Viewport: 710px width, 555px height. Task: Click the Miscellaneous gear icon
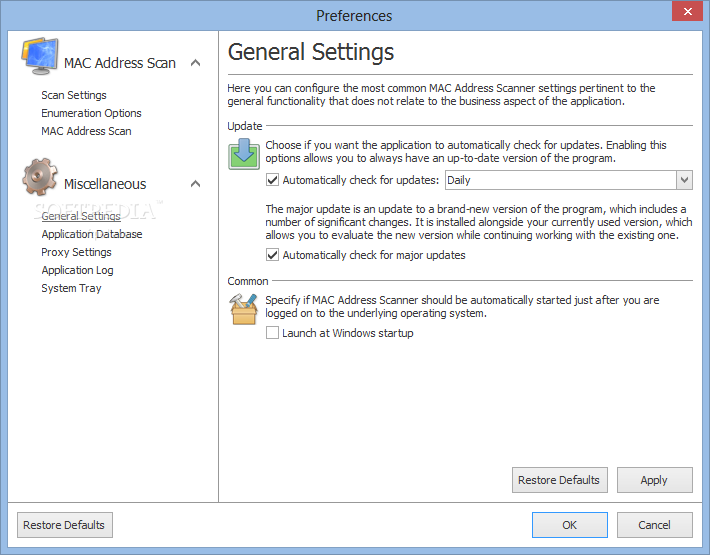pyautogui.click(x=40, y=177)
